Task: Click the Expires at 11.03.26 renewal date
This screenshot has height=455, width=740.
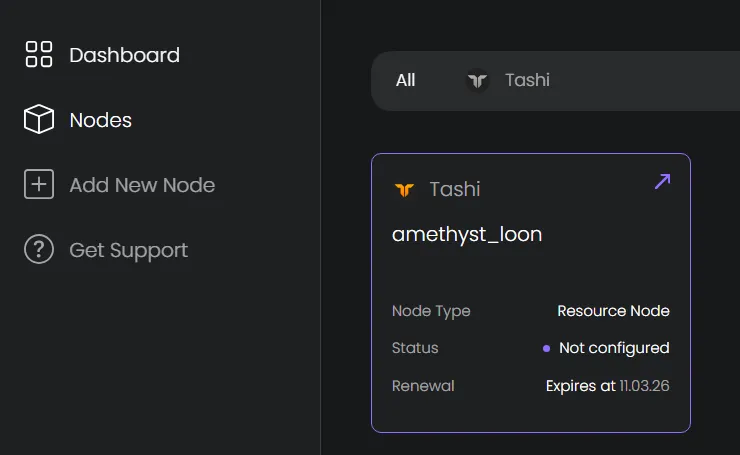Action: click(607, 385)
